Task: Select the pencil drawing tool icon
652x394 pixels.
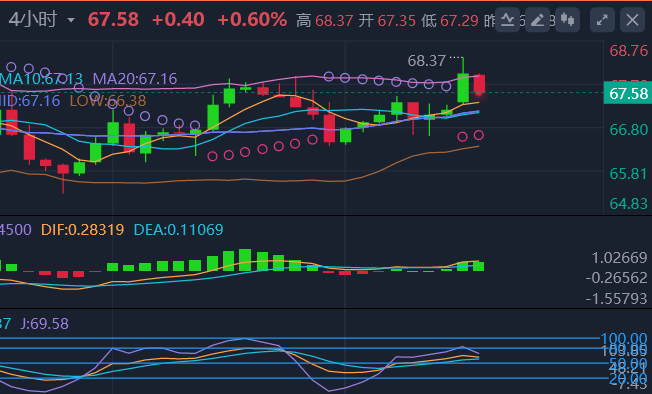Action: click(x=537, y=20)
